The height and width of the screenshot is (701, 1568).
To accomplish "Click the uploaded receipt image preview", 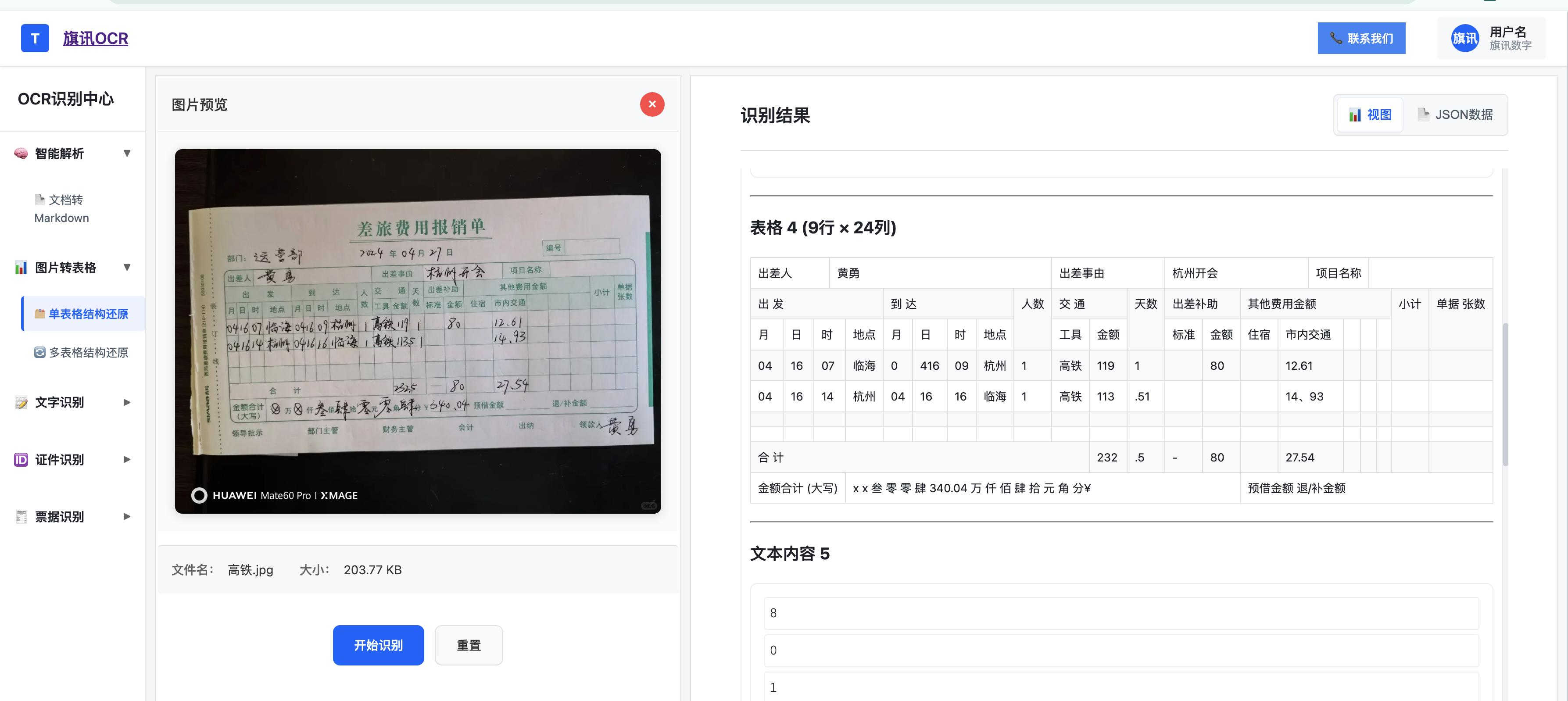I will (x=418, y=331).
